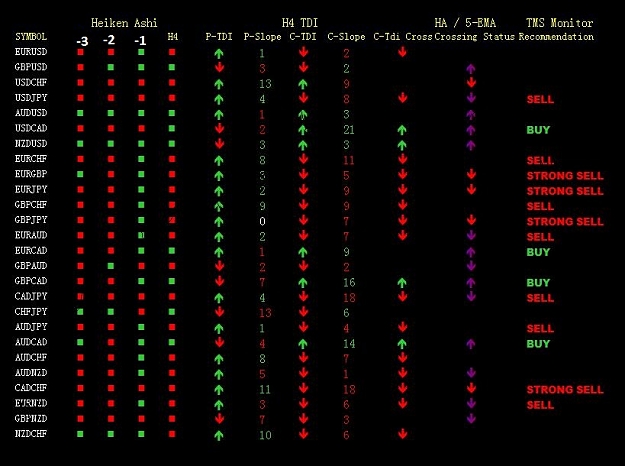The width and height of the screenshot is (625, 466).
Task: Click the EURAUD purple down arrow
Action: click(x=471, y=235)
